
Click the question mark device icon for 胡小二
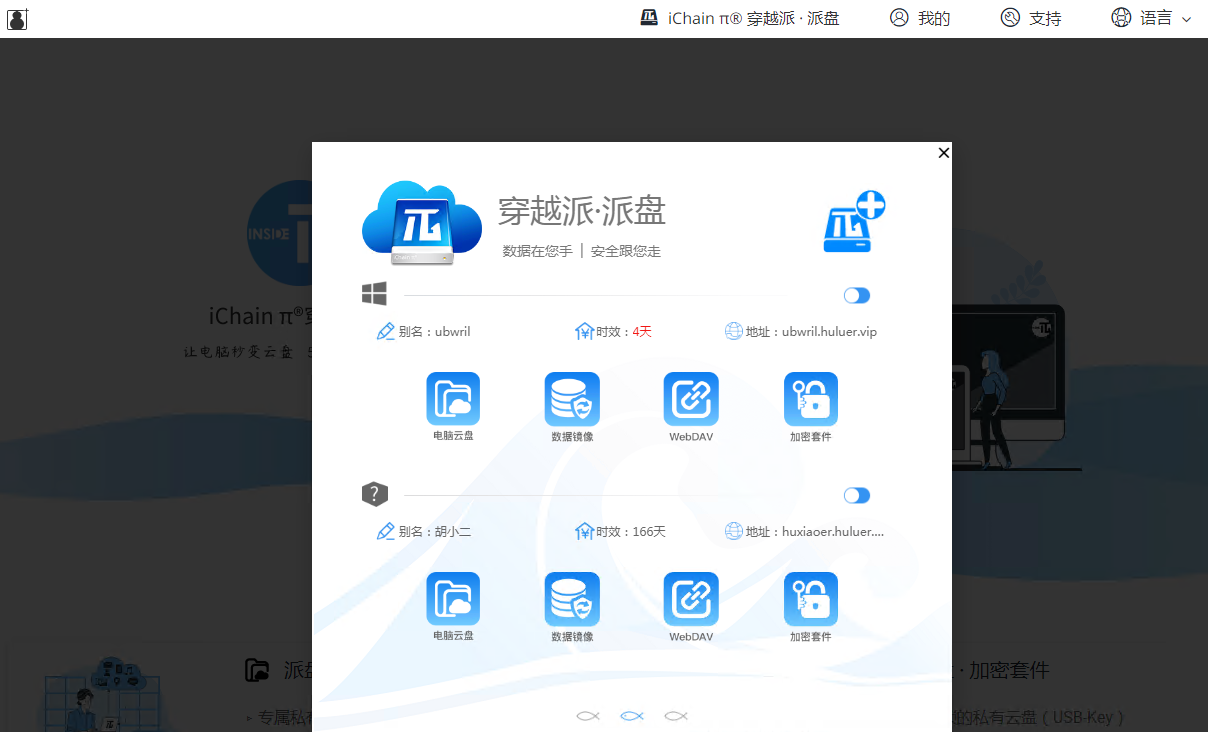[374, 494]
